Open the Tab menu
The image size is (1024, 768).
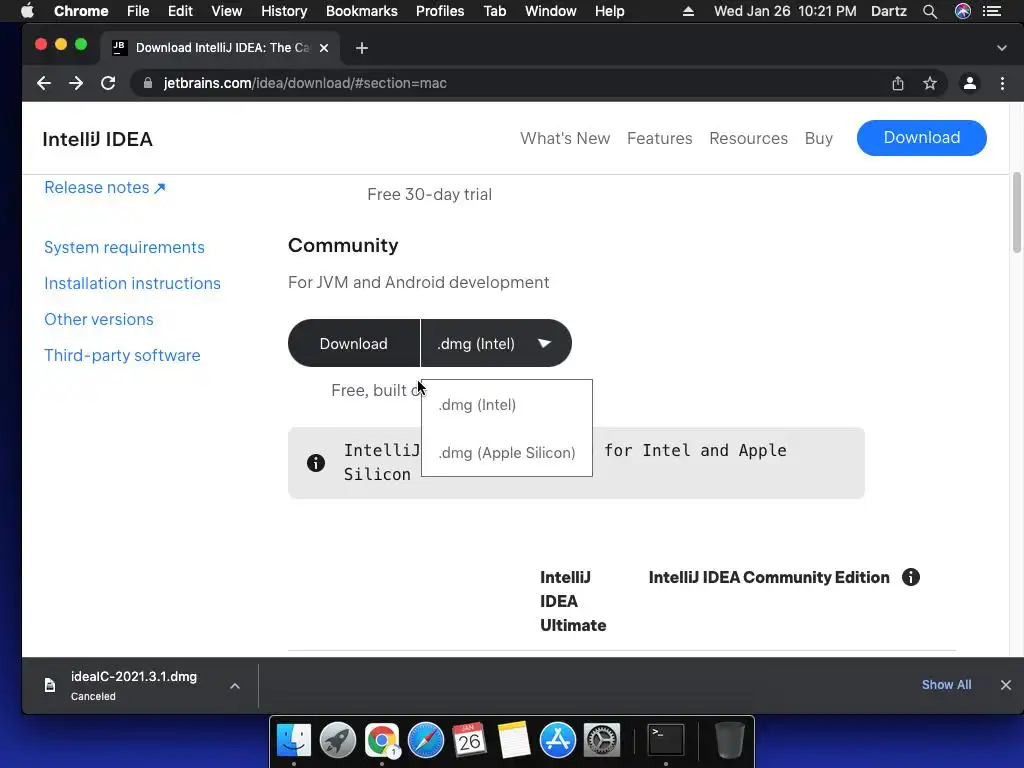[x=495, y=11]
